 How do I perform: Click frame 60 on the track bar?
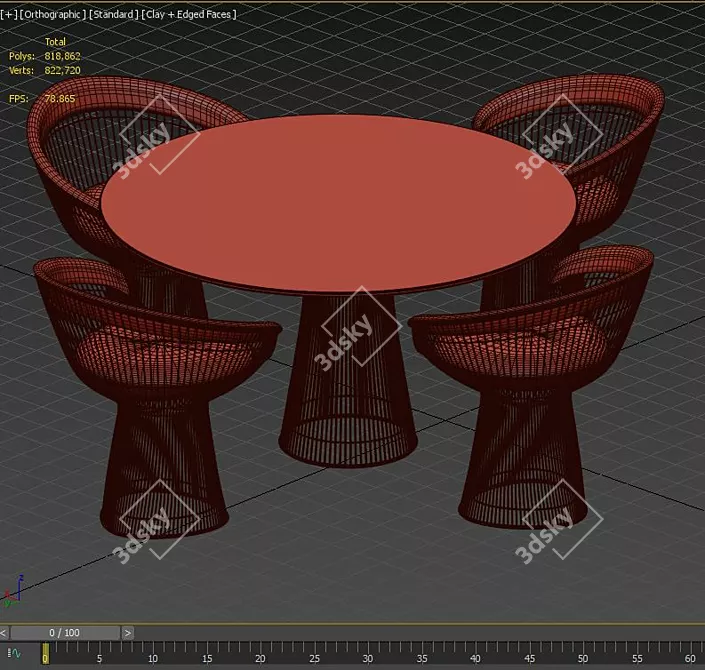pos(692,652)
